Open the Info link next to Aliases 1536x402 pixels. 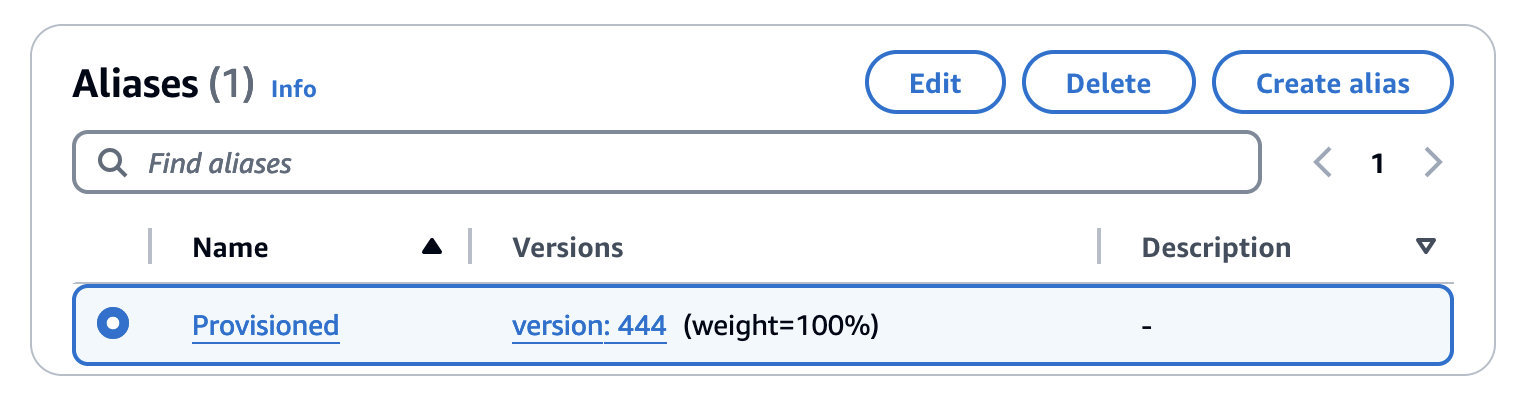293,89
